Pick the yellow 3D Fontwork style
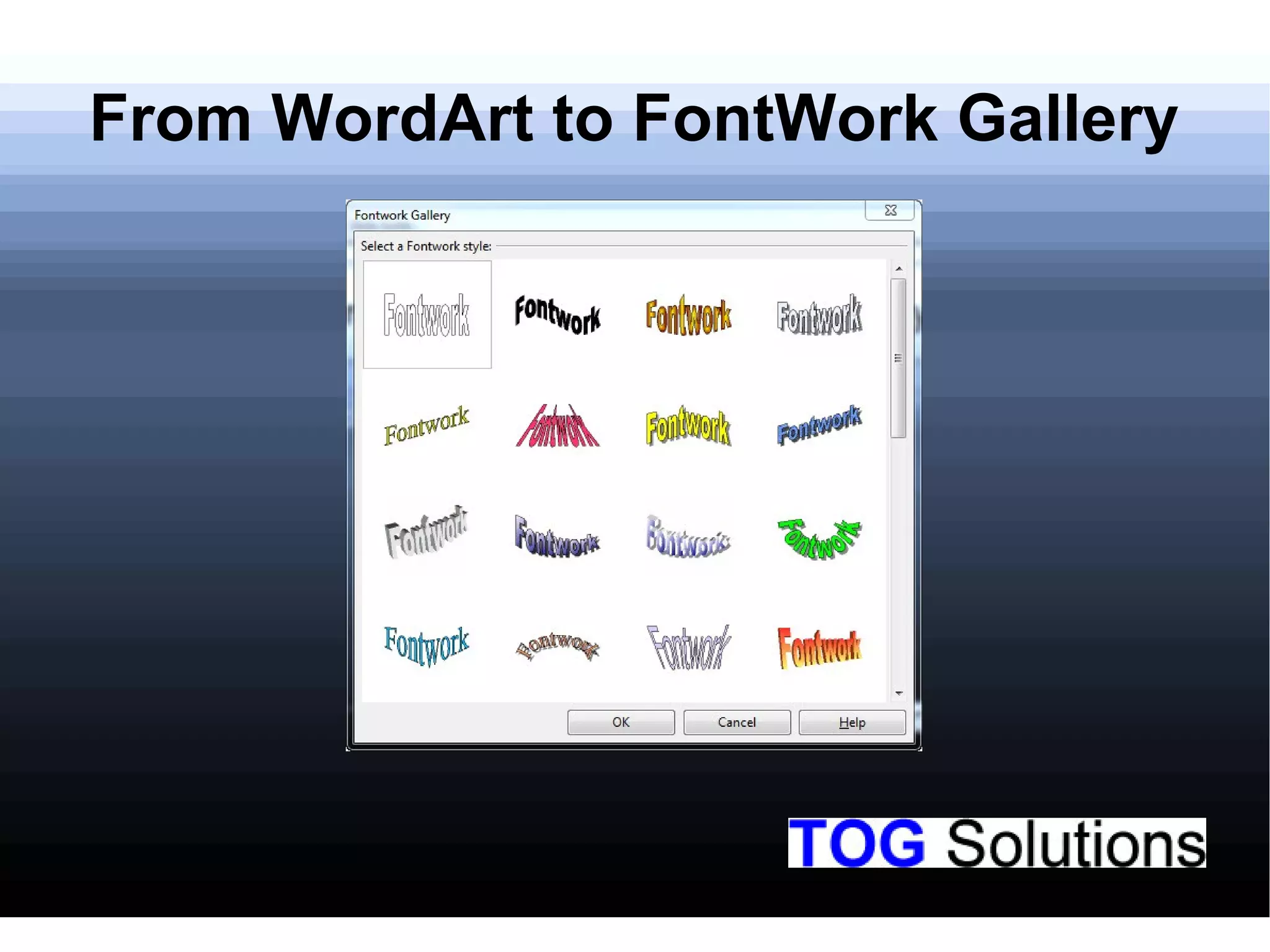Screen dimensions: 1270x952 click(688, 425)
